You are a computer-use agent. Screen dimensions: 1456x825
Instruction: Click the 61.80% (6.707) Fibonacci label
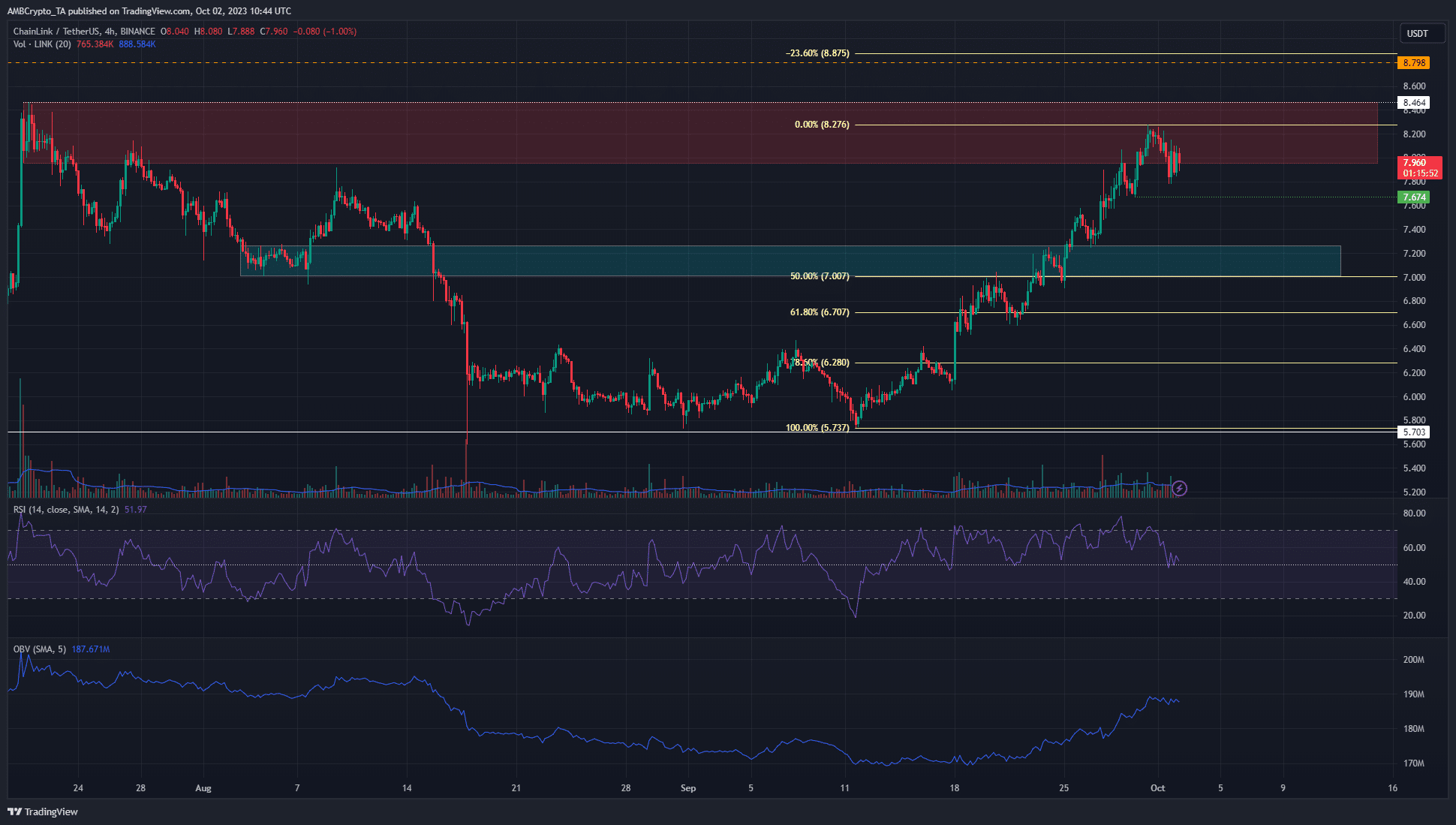(x=820, y=312)
